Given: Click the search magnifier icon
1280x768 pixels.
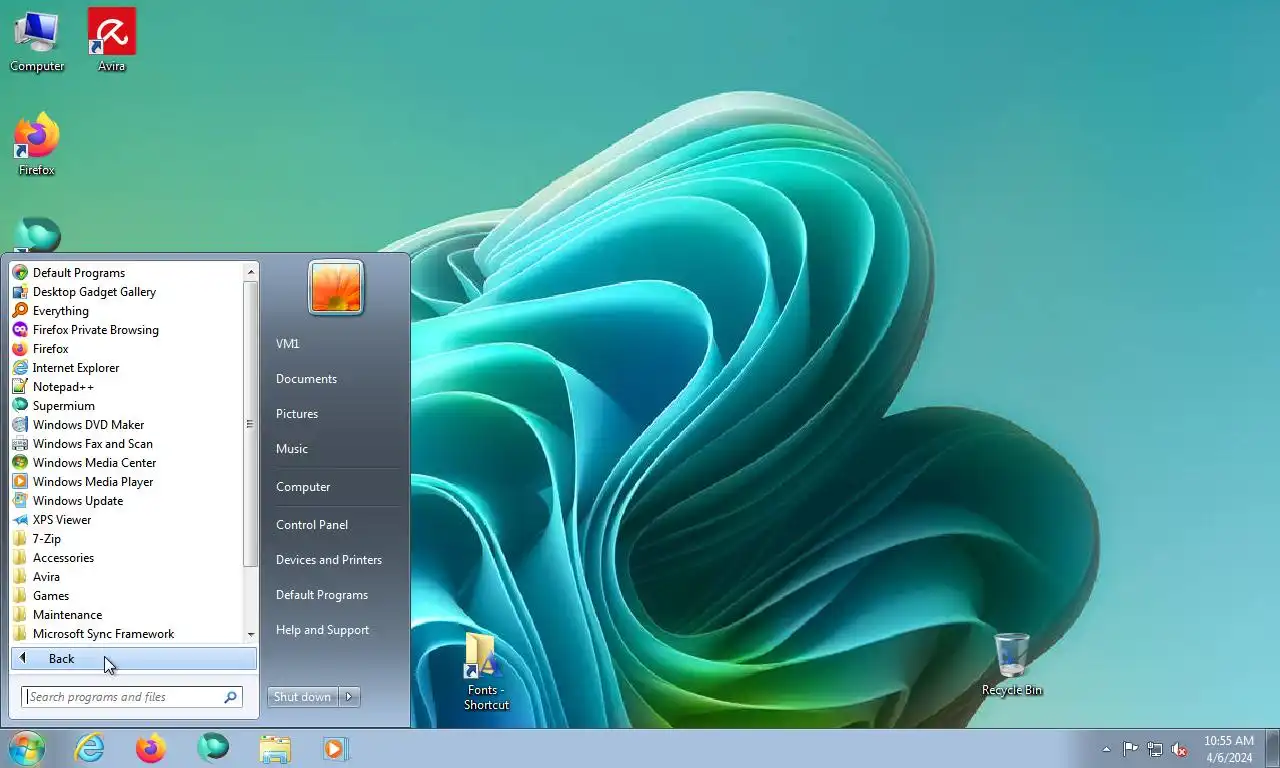Looking at the screenshot, I should pos(230,697).
